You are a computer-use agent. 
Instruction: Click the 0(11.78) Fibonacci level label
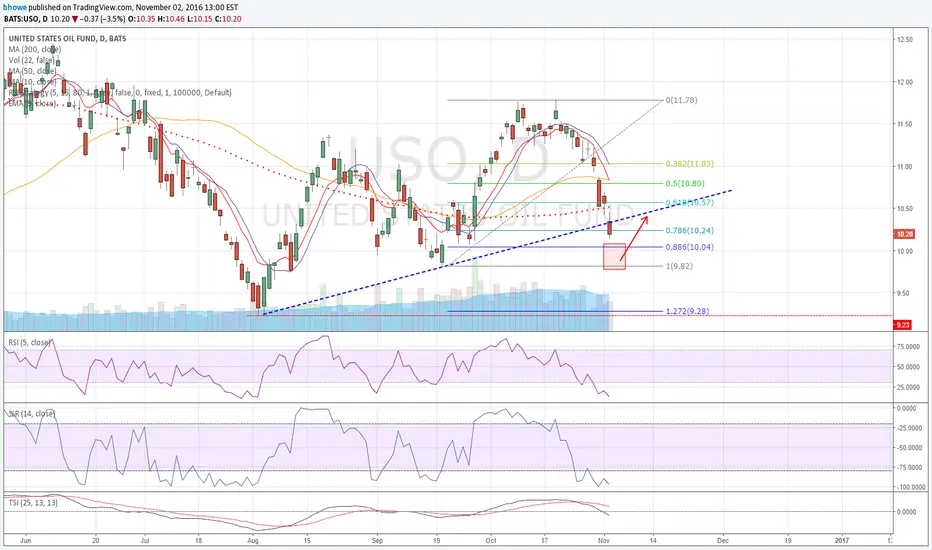681,100
